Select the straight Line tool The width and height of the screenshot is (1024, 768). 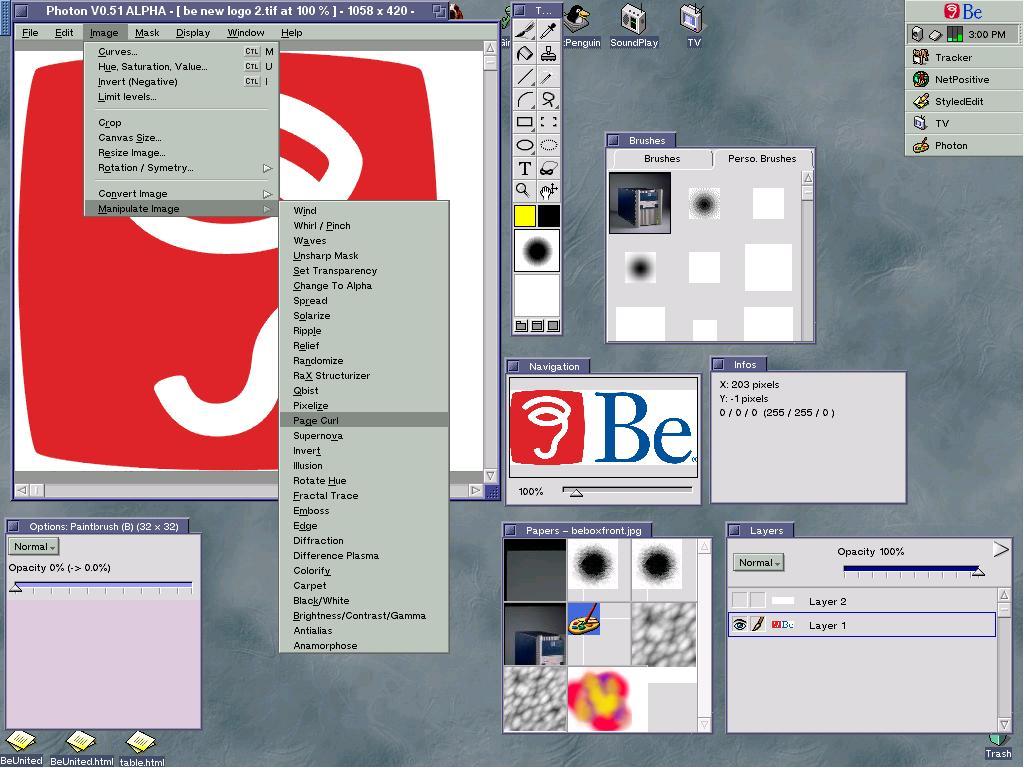click(524, 76)
